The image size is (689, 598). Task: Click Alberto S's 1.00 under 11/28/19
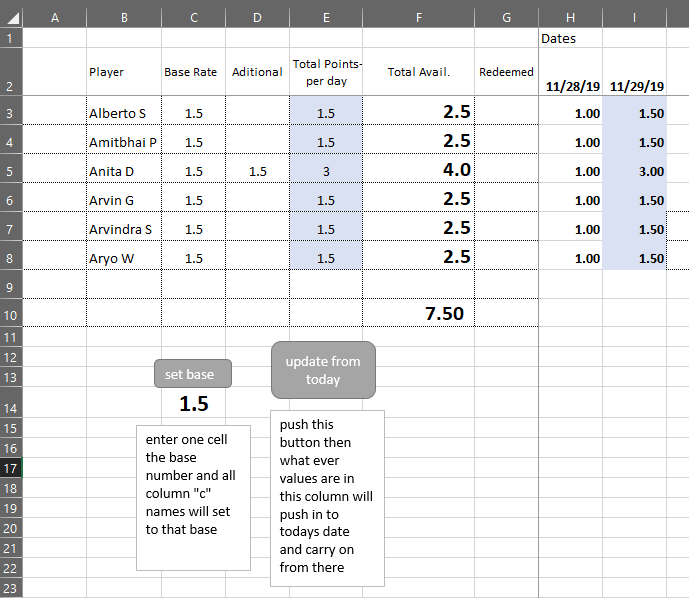point(570,110)
